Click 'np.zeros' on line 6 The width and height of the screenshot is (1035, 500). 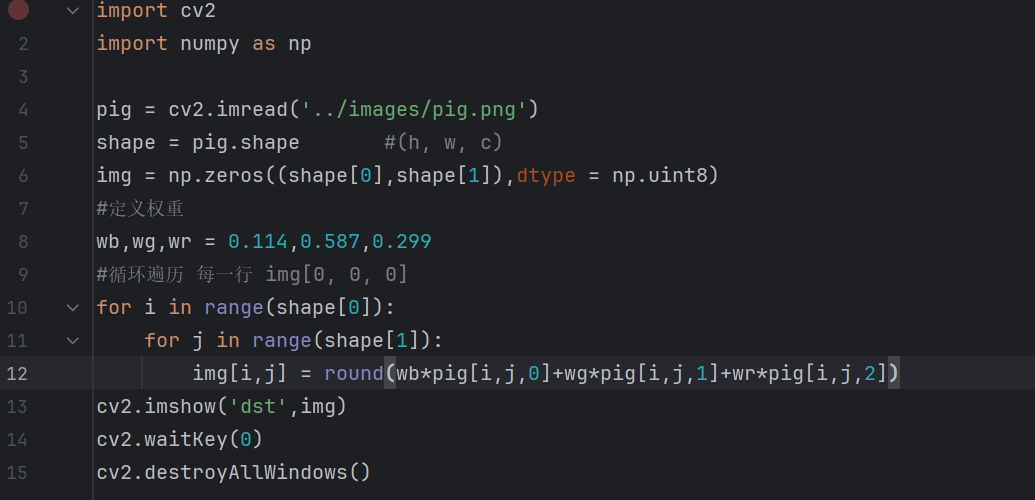(x=216, y=176)
